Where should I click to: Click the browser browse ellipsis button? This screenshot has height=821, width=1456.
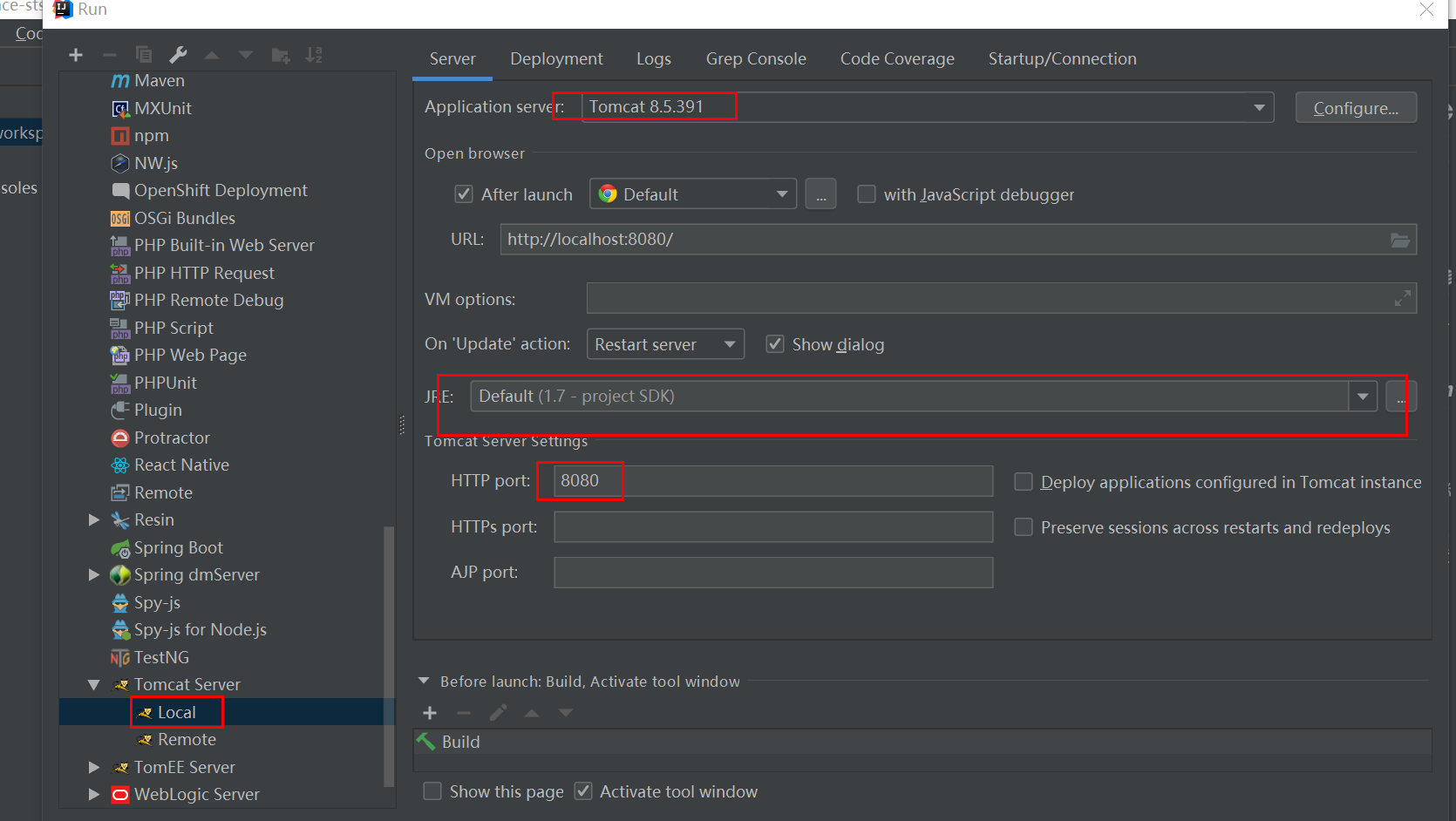[820, 193]
